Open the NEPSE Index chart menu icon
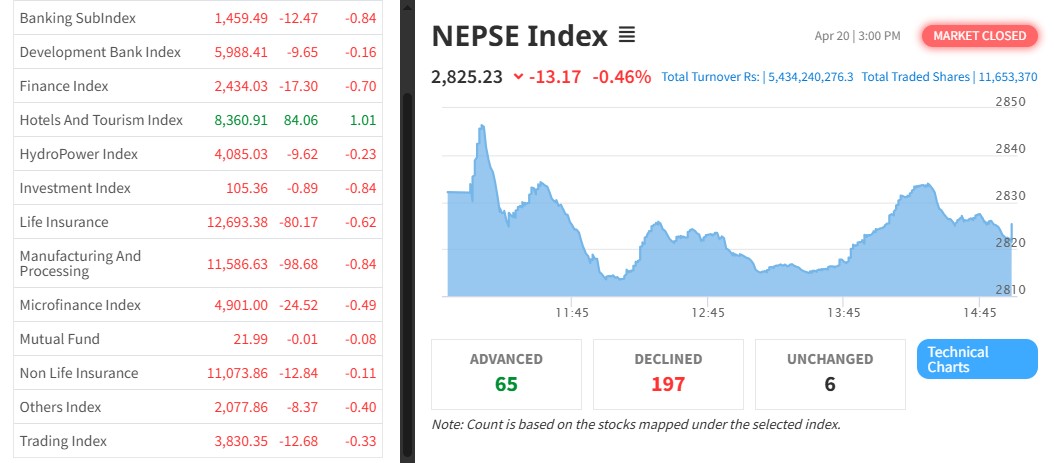The width and height of the screenshot is (1054, 463). tap(627, 36)
